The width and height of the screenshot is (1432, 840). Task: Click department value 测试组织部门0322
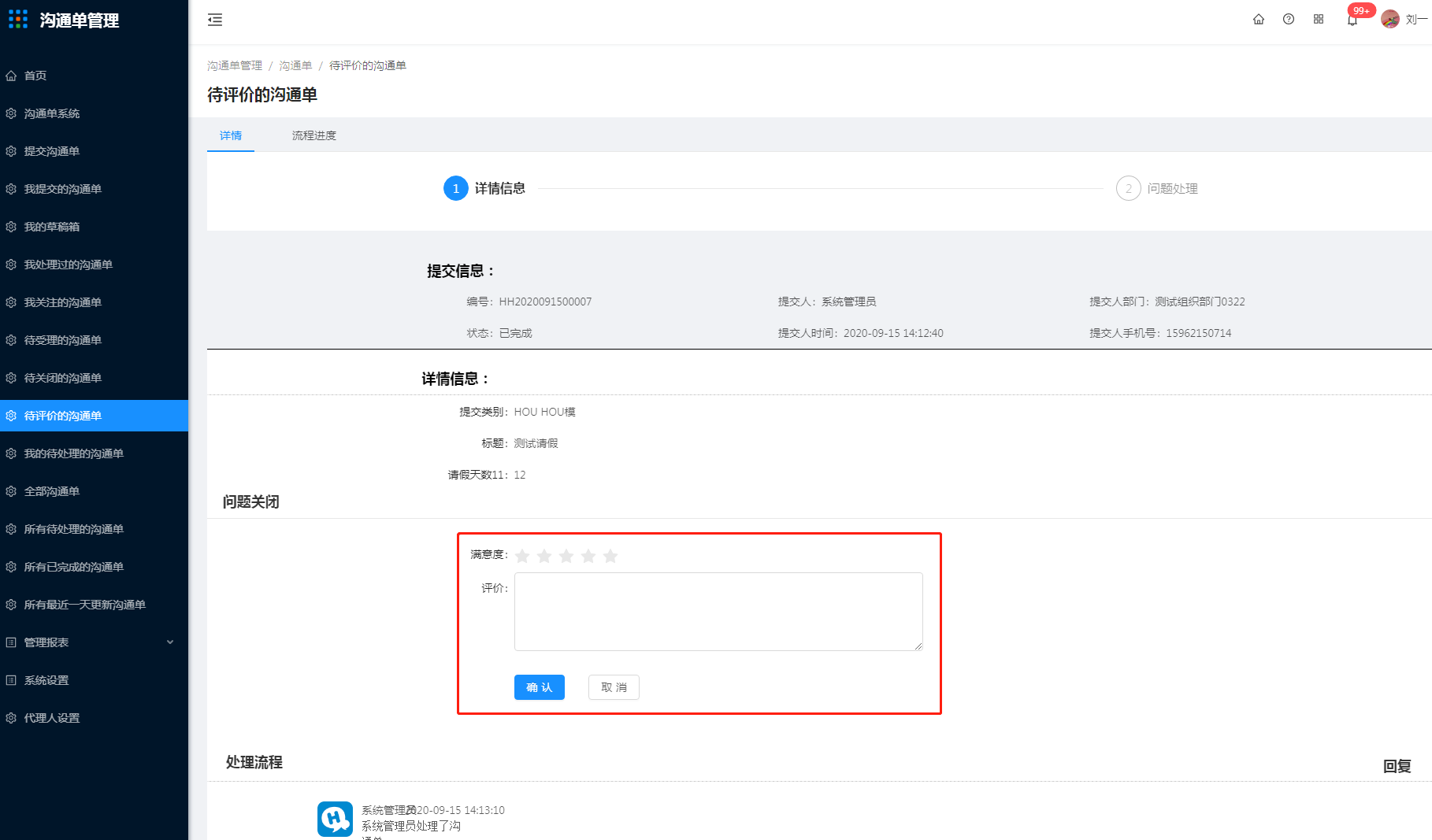(1200, 302)
